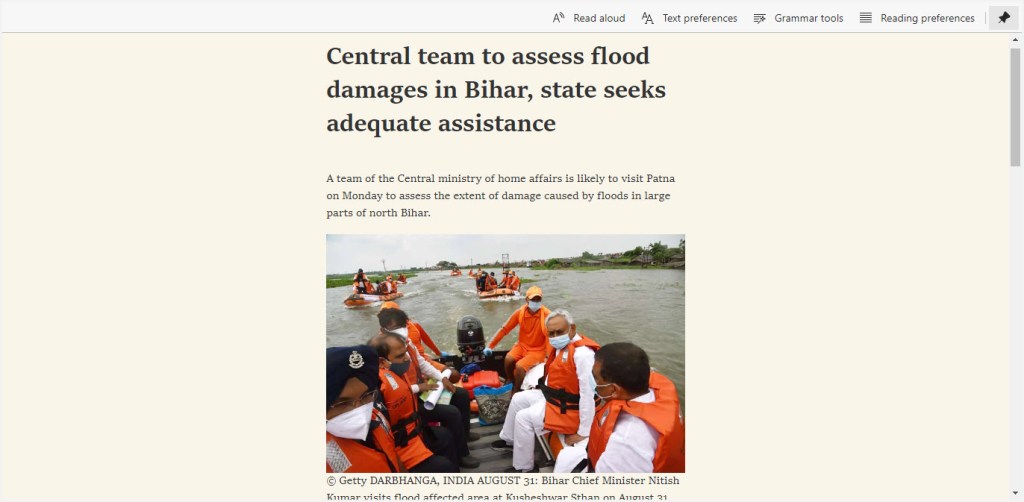Select the flood rescue boat photo
Image resolution: width=1024 pixels, height=502 pixels.
(x=505, y=353)
